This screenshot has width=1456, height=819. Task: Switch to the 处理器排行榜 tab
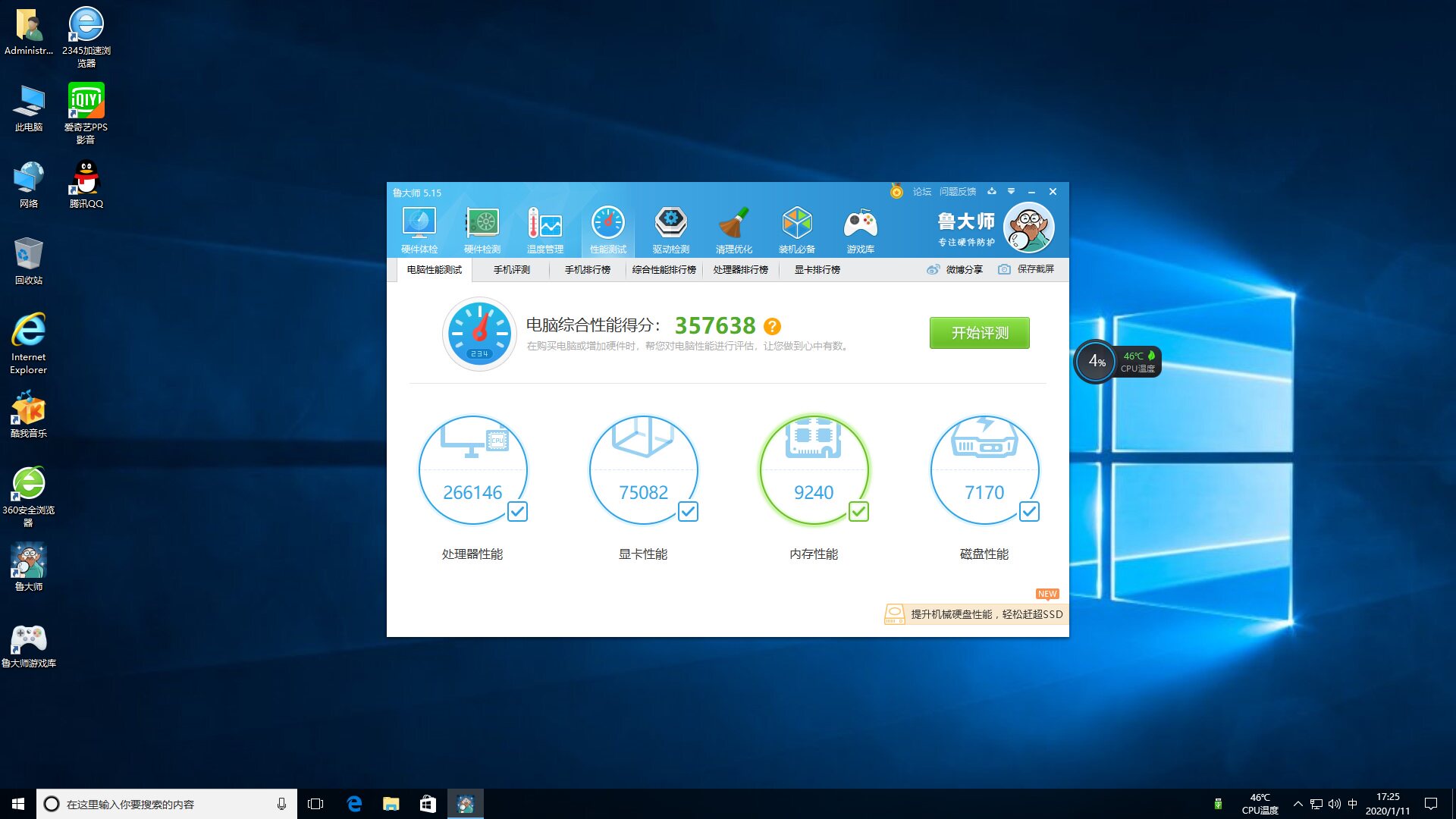point(741,270)
